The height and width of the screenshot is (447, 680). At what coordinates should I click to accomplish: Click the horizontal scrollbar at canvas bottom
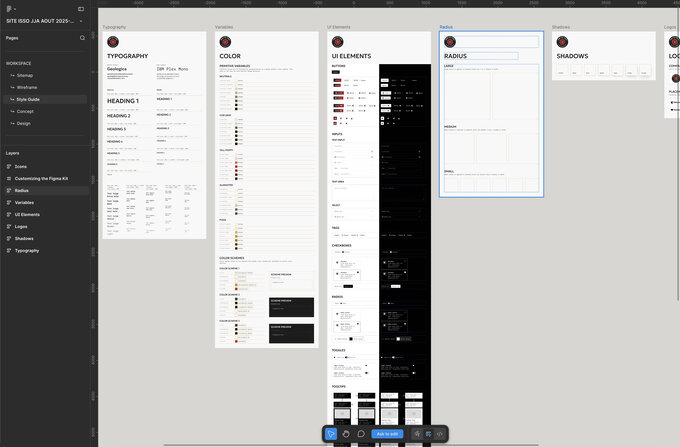tap(351, 445)
